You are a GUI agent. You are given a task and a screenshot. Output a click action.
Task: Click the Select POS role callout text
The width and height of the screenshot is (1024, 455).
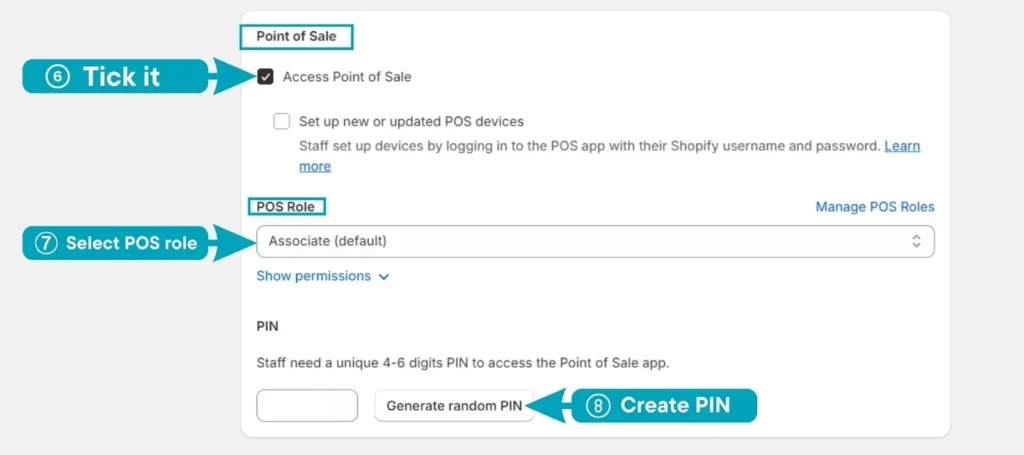[131, 243]
